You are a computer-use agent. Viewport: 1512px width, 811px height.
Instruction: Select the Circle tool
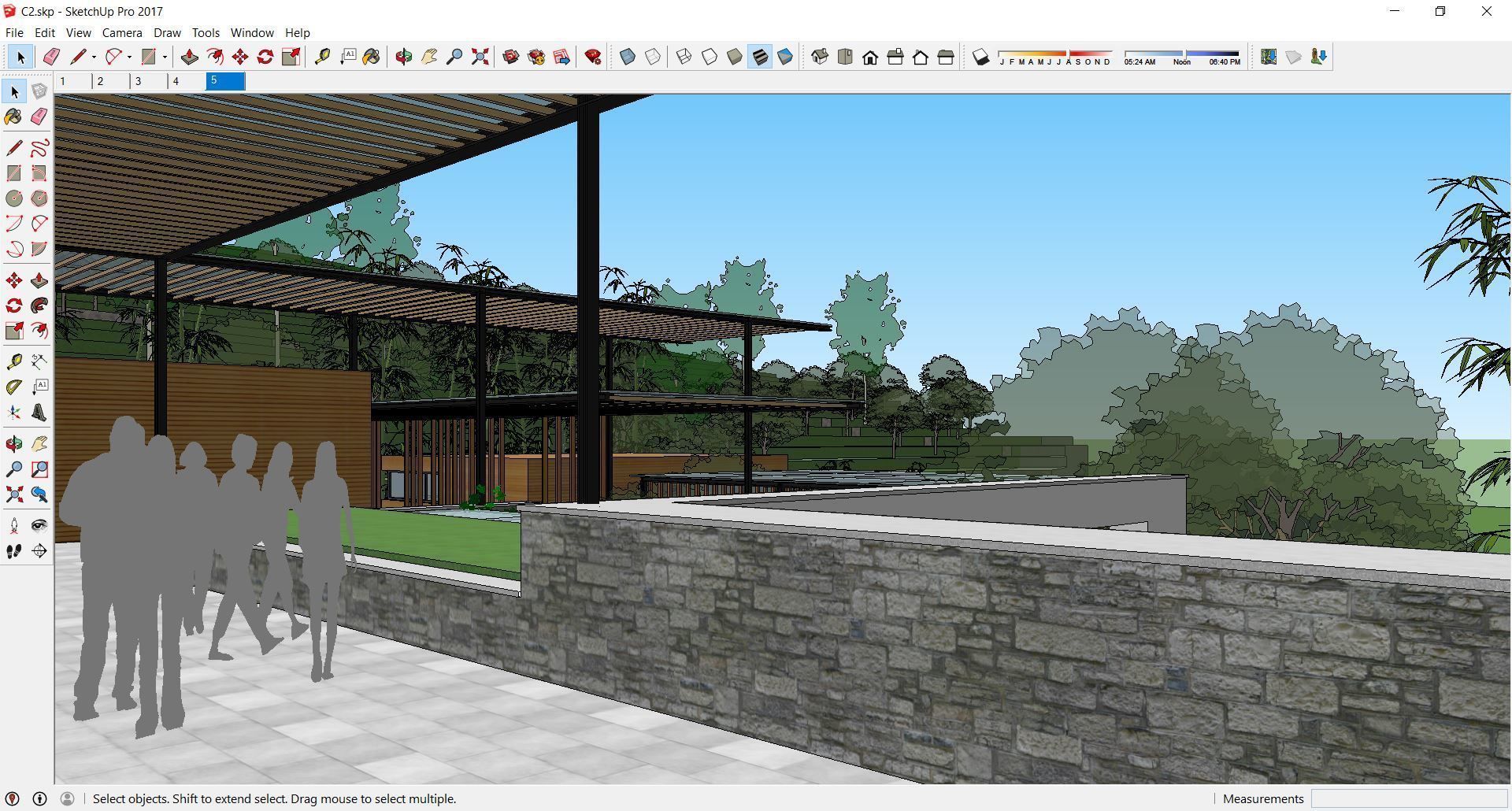pos(14,198)
